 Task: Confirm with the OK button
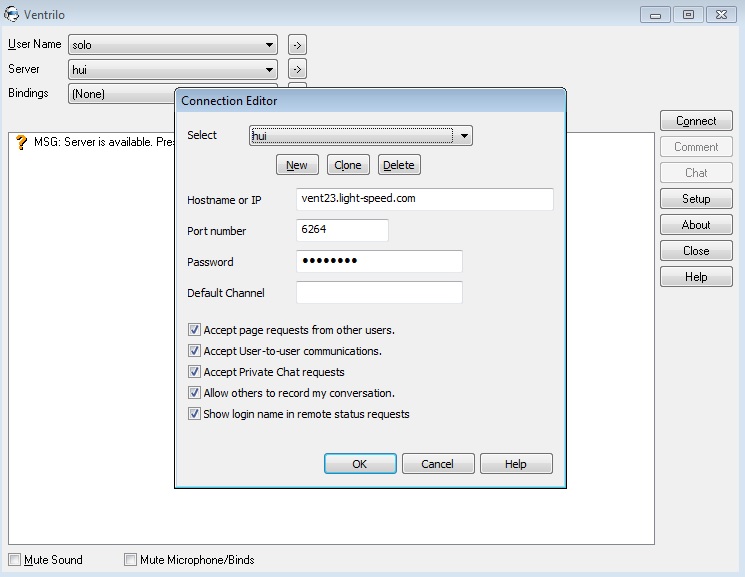[360, 463]
